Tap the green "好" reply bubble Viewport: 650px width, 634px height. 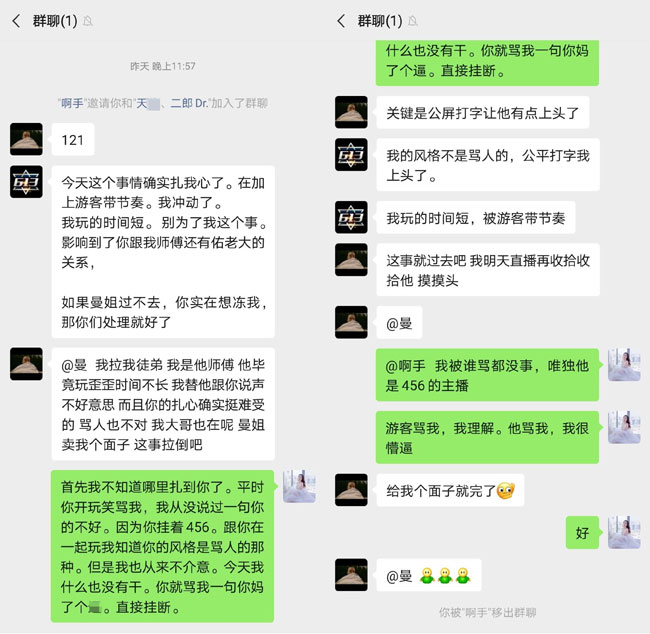pos(582,533)
